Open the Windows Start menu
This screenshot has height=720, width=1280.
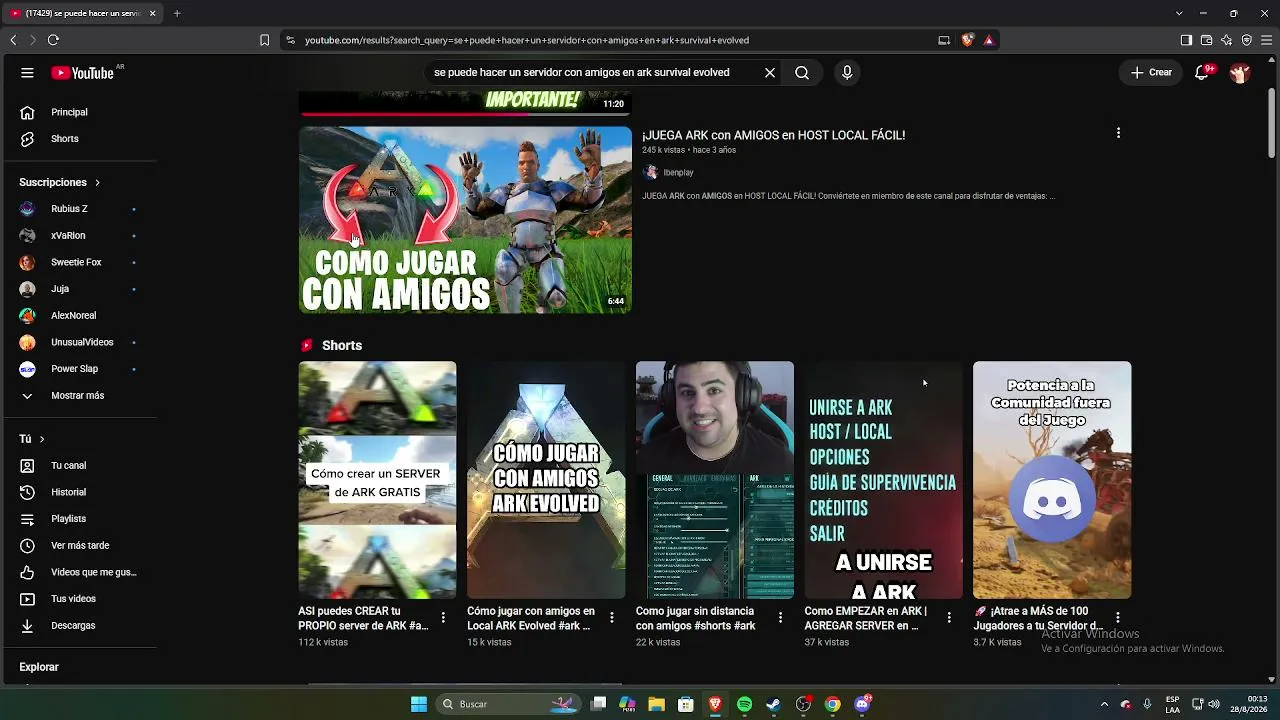pyautogui.click(x=419, y=704)
